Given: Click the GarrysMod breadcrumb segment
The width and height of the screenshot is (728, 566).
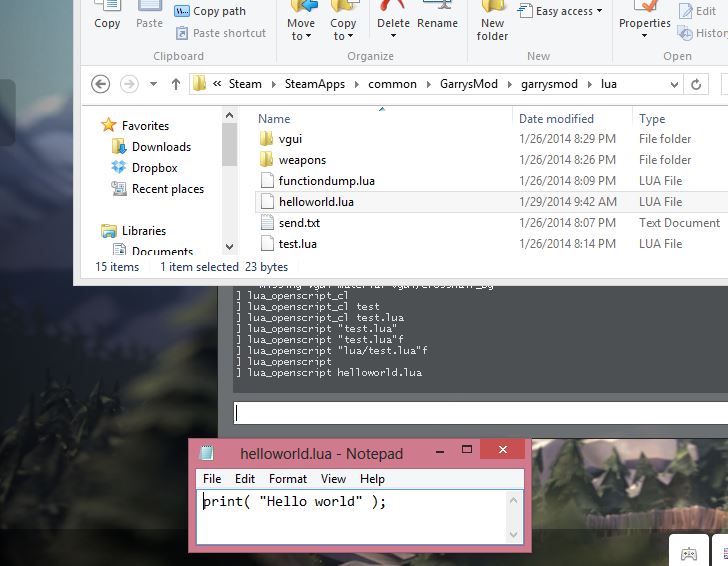Looking at the screenshot, I should (469, 84).
